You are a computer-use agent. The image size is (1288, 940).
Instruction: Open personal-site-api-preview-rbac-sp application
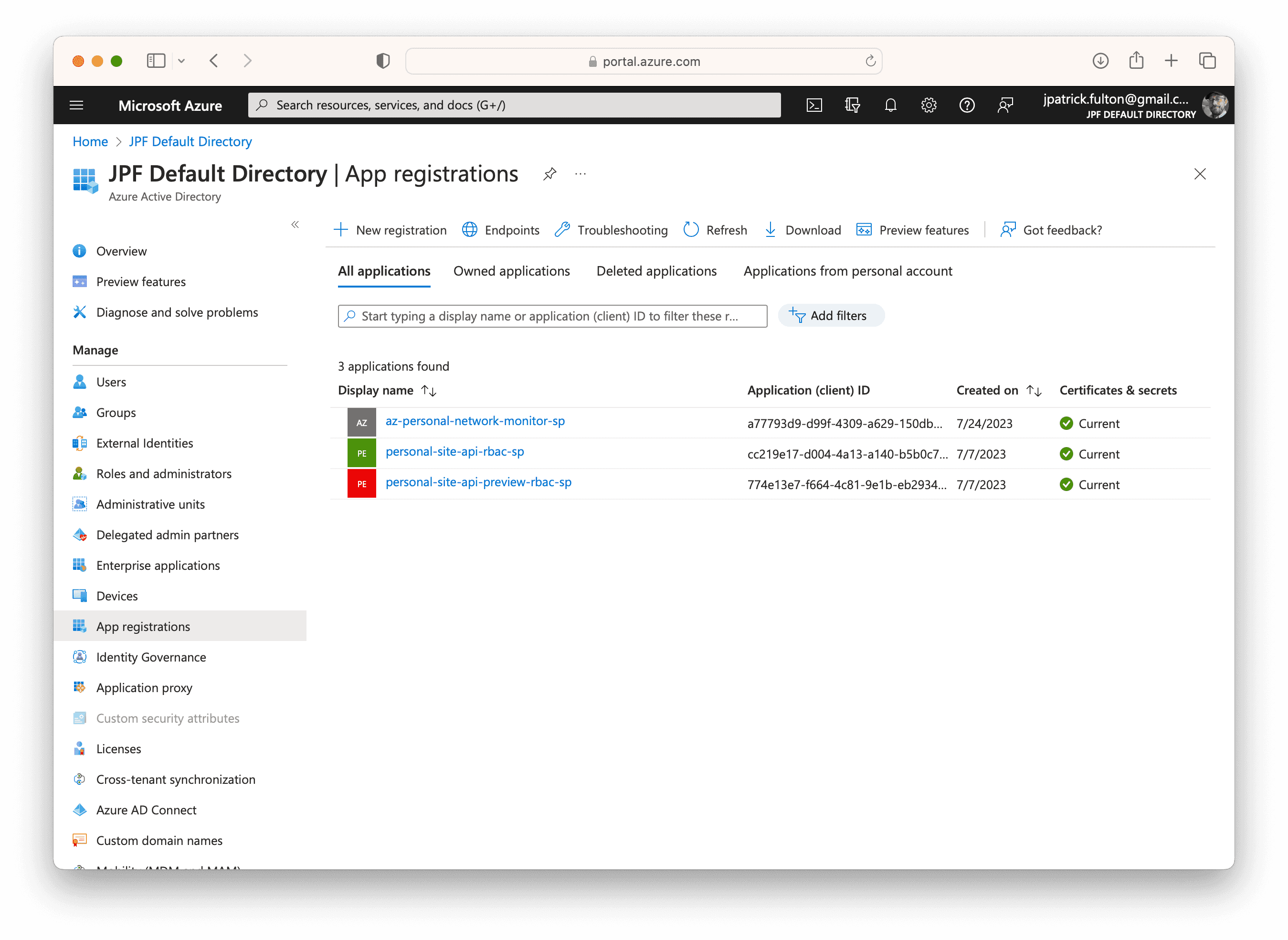[x=478, y=482]
